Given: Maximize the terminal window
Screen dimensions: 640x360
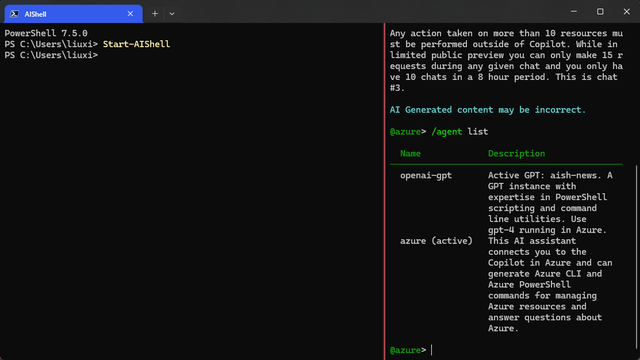Looking at the screenshot, I should [600, 12].
